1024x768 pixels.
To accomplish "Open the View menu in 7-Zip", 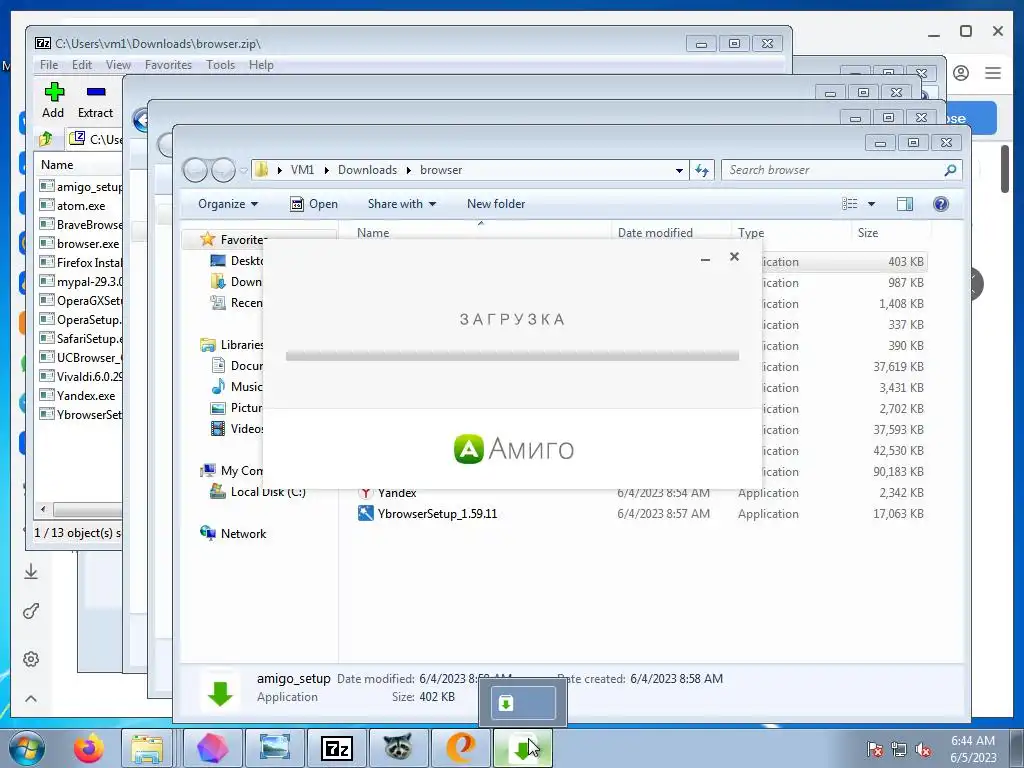I will pyautogui.click(x=118, y=65).
